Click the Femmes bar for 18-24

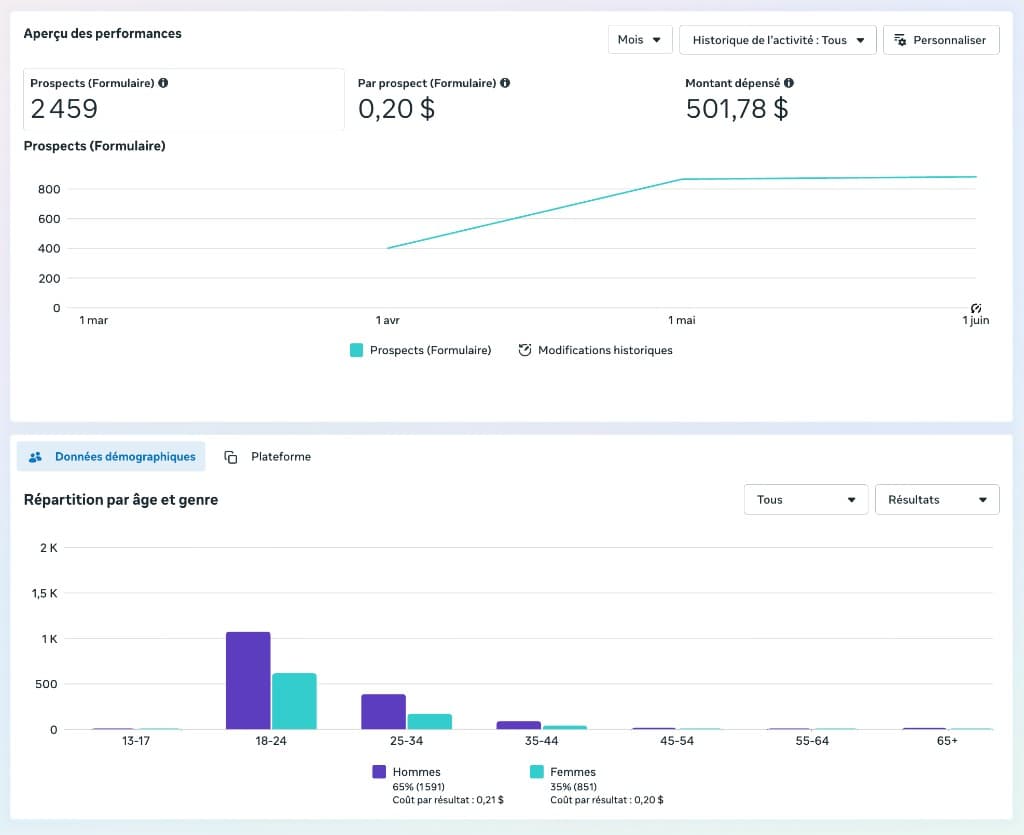click(x=295, y=701)
